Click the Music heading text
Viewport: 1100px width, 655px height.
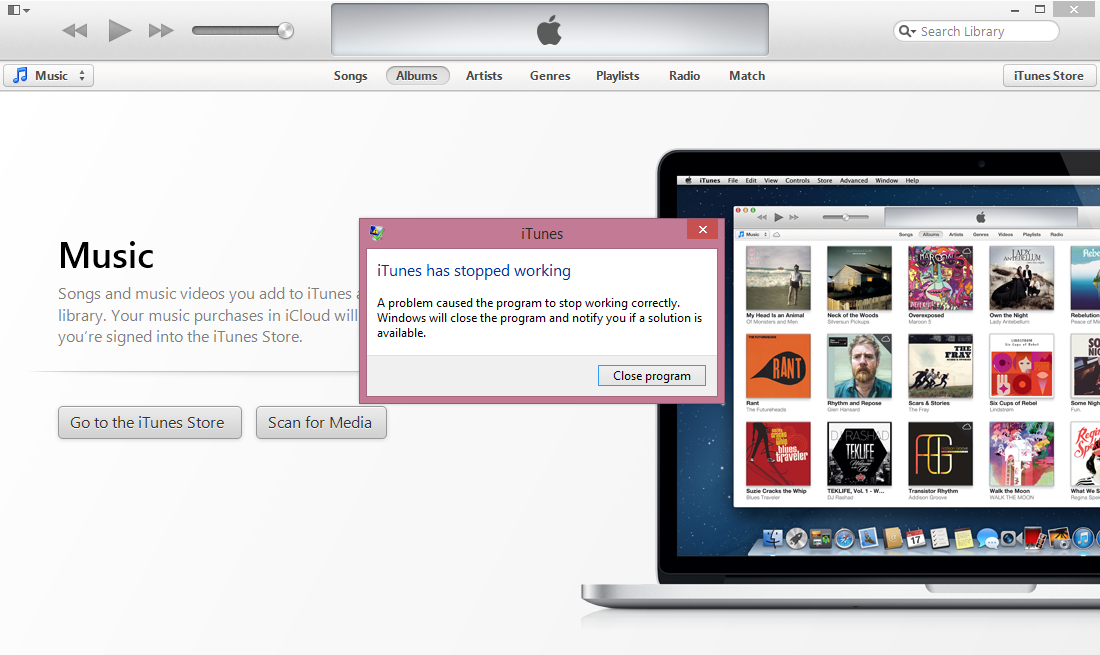coord(107,255)
